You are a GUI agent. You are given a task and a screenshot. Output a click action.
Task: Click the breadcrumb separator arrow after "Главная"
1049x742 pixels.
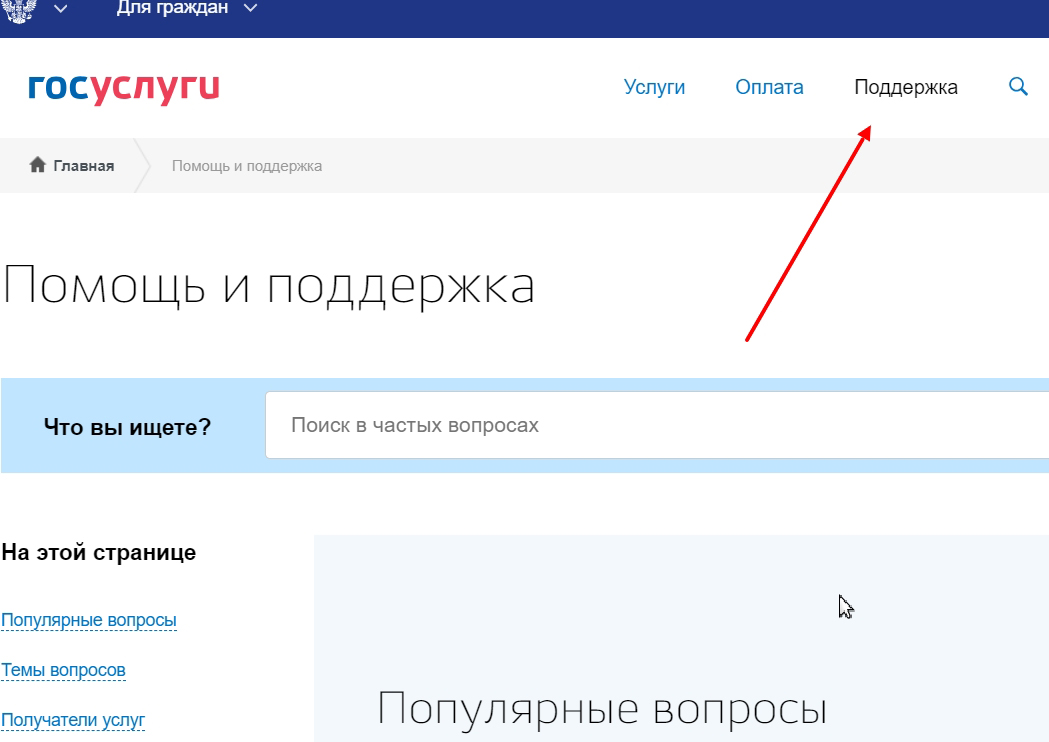point(141,166)
